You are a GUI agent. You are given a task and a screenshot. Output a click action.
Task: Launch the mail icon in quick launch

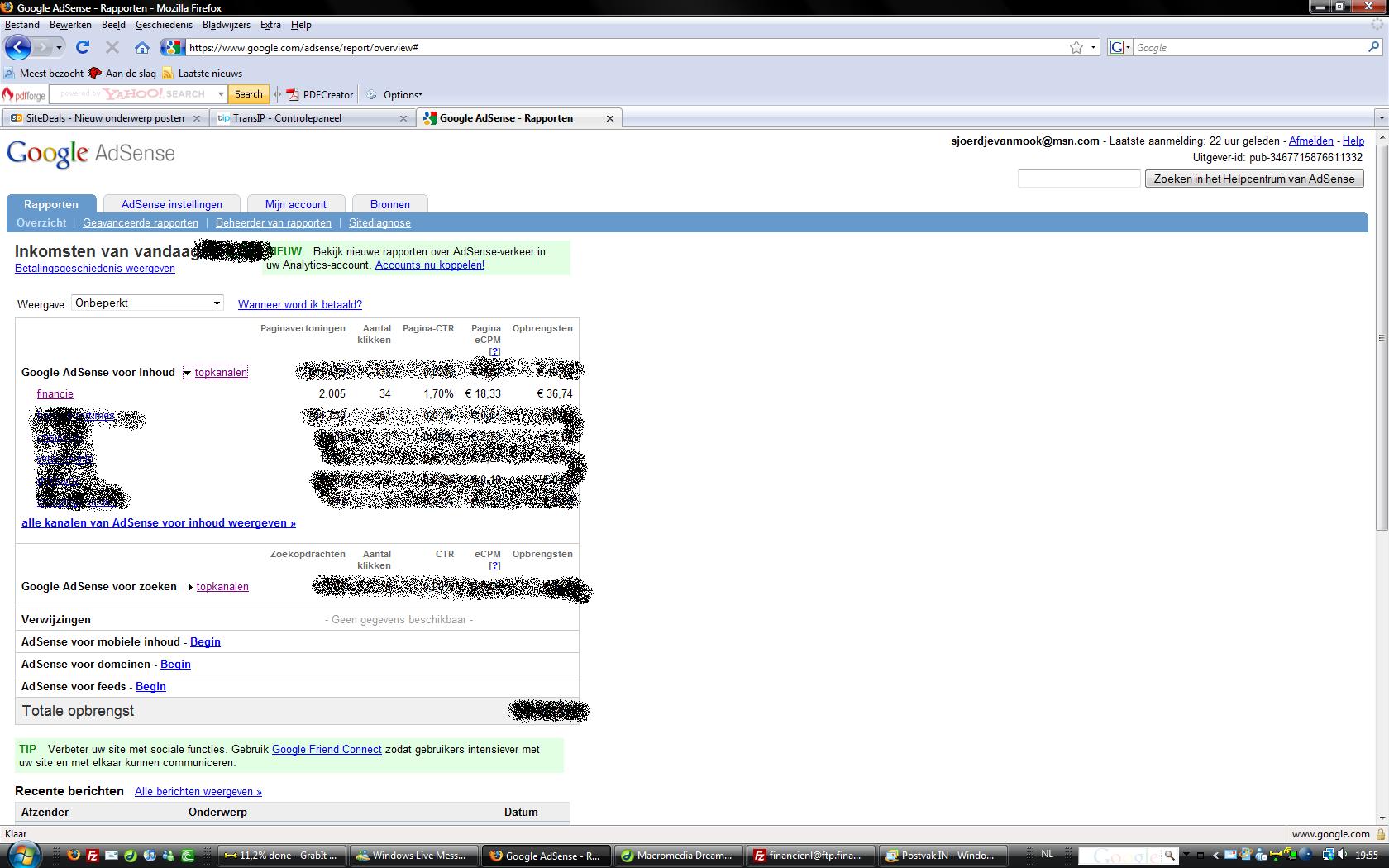(112, 856)
